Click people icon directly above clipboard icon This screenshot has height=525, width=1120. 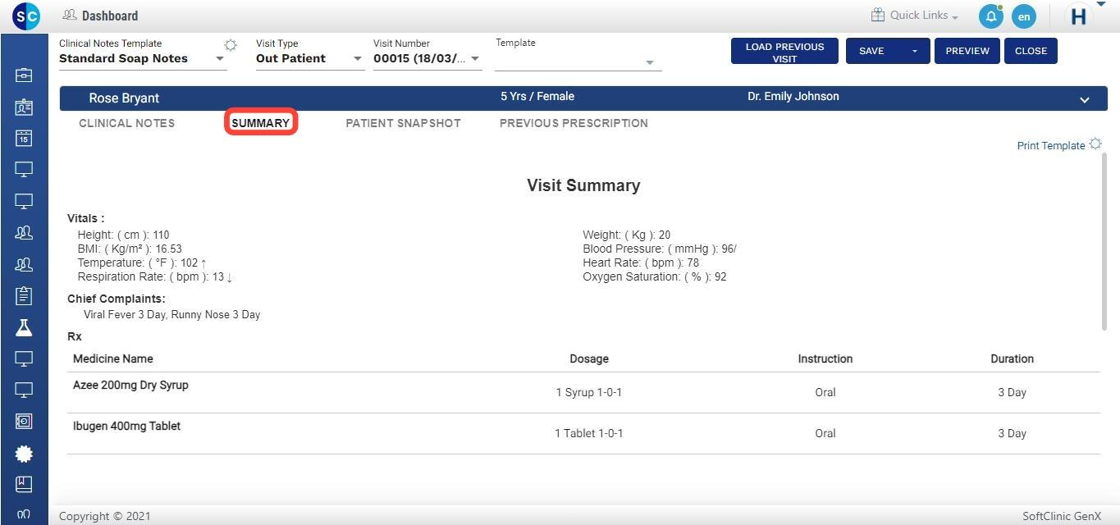(x=24, y=264)
